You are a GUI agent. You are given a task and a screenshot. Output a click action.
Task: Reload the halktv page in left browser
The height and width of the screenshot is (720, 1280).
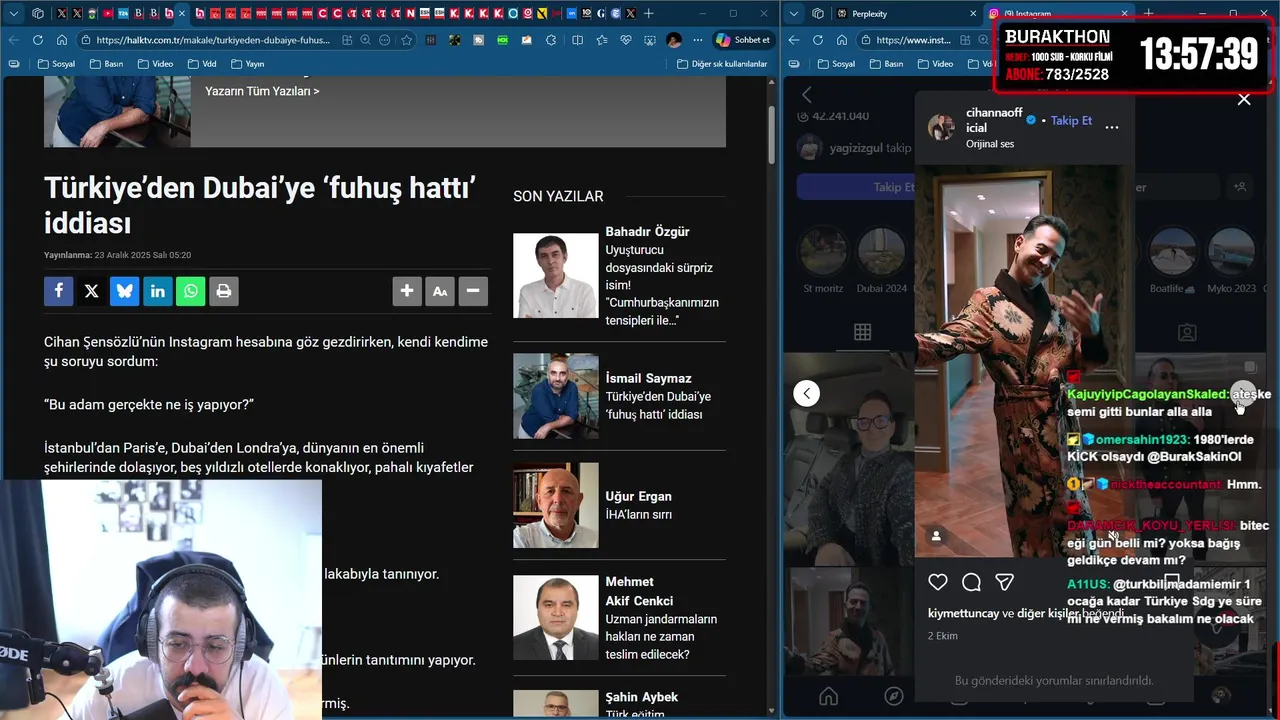pyautogui.click(x=38, y=40)
